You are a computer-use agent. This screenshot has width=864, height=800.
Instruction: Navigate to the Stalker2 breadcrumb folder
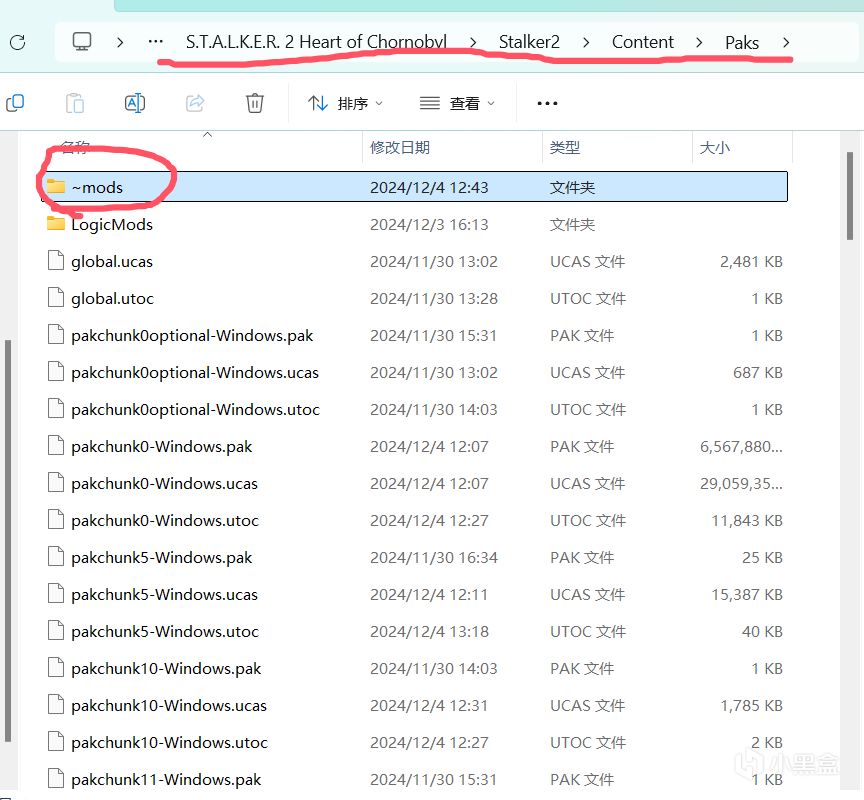(529, 42)
